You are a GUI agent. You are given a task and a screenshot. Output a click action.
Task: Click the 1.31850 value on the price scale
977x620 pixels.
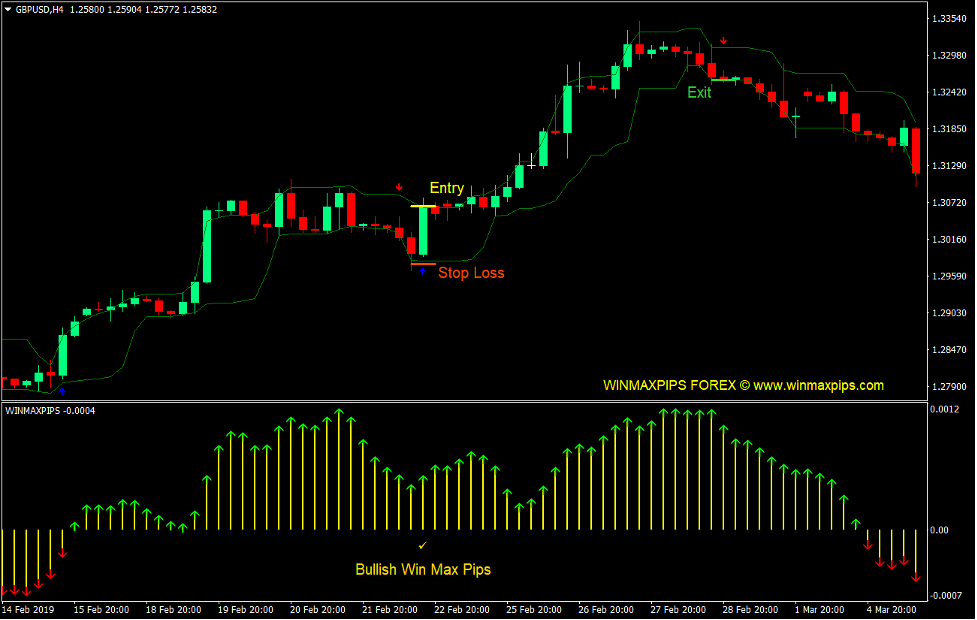pos(948,128)
